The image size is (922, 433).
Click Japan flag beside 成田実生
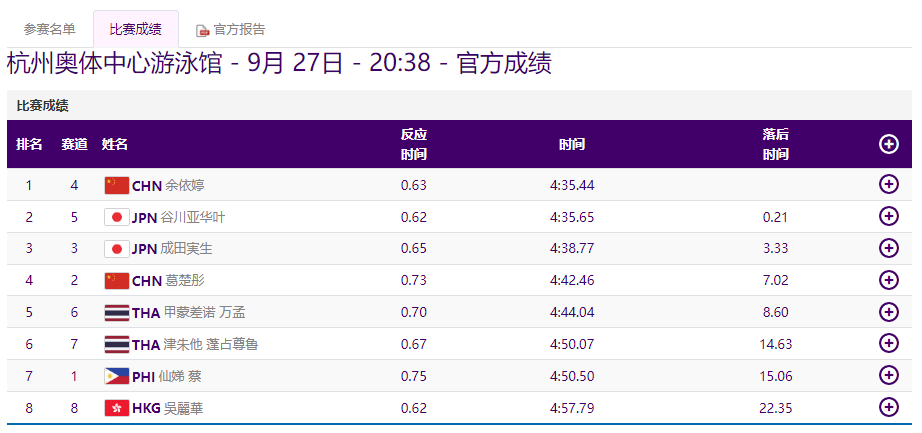coord(117,249)
